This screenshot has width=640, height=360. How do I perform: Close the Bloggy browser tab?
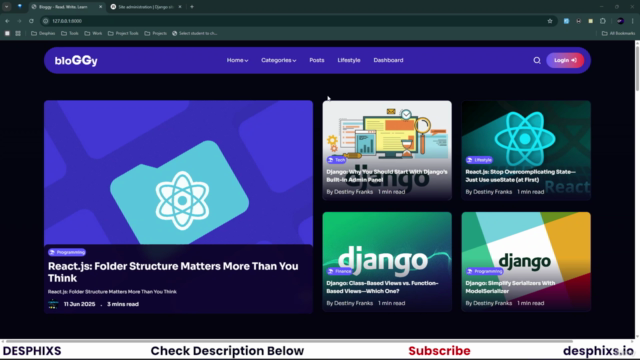(x=100, y=7)
